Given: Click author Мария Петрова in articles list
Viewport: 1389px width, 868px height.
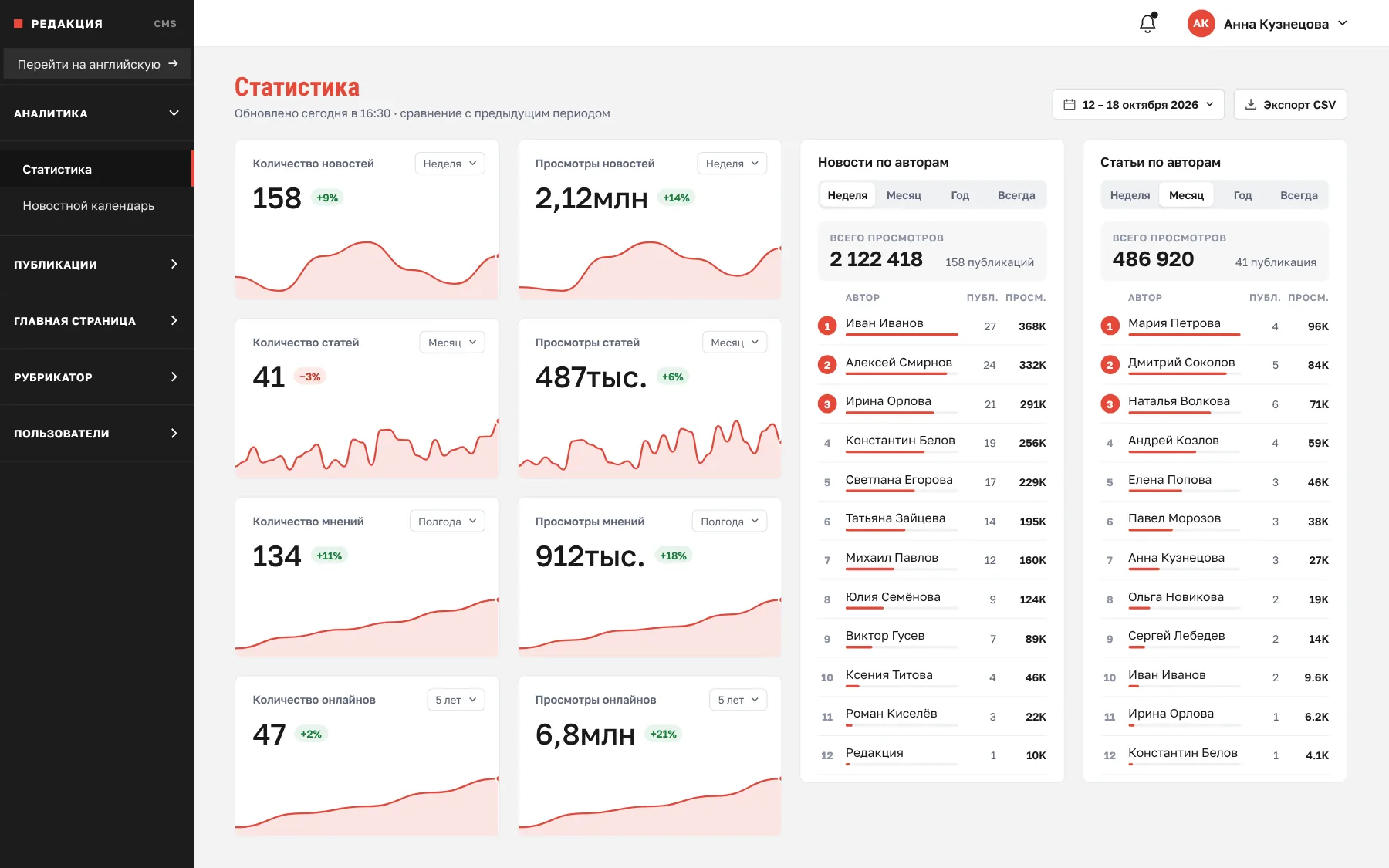Looking at the screenshot, I should [x=1174, y=323].
